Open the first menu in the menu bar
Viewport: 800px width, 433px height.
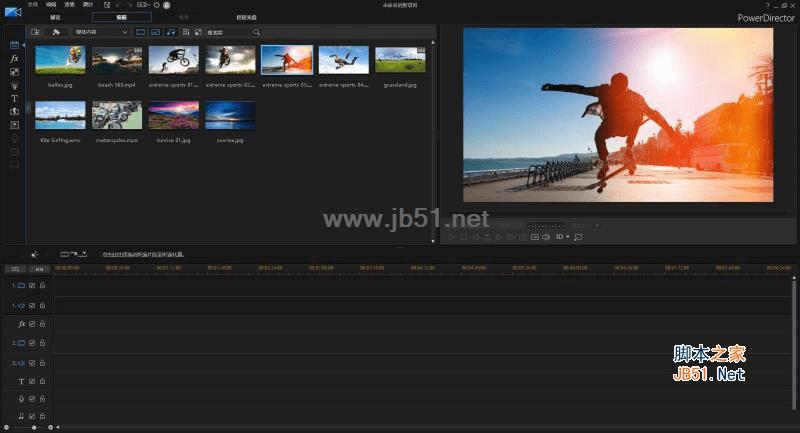[33, 5]
